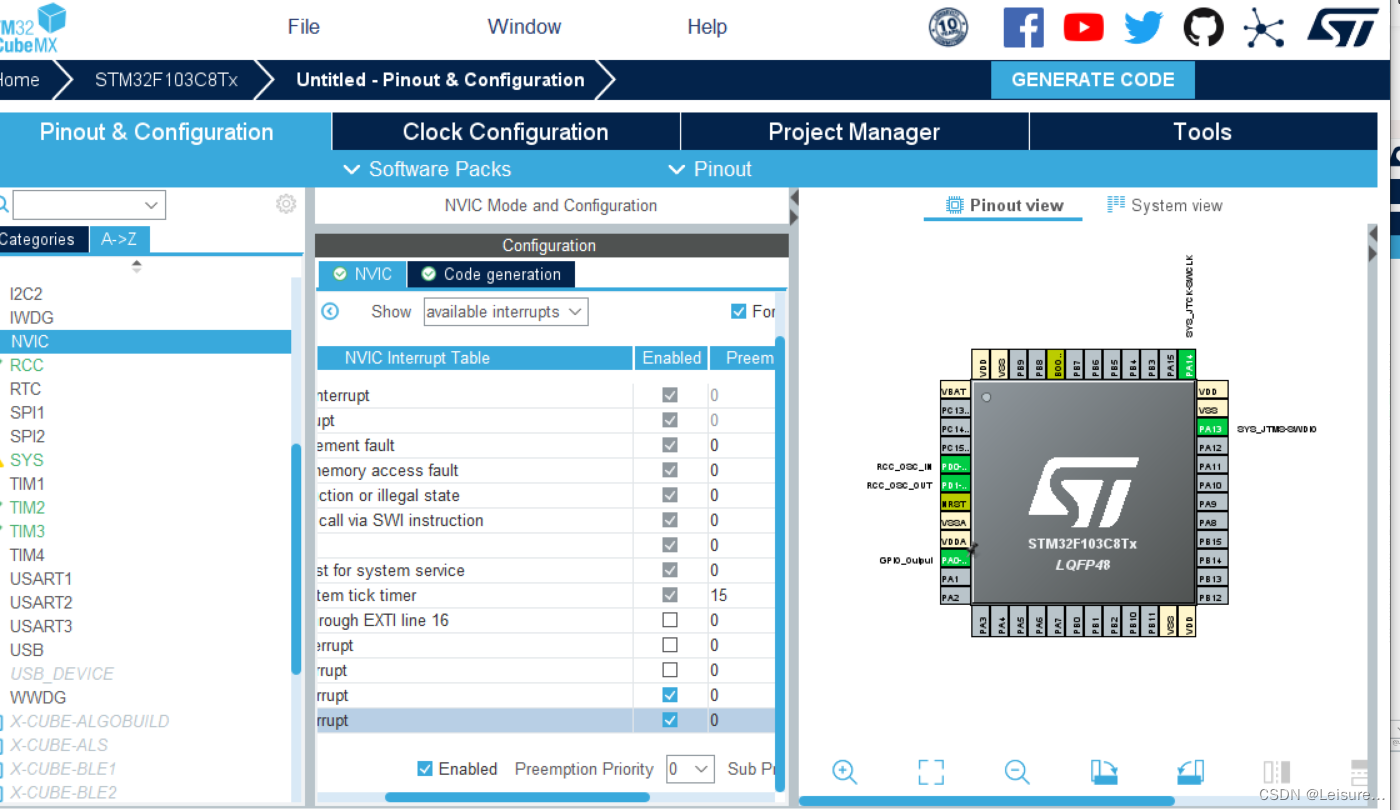Screen dimensions: 1400x810
Task: Collapse the categories list arrow toggle
Action: click(137, 266)
